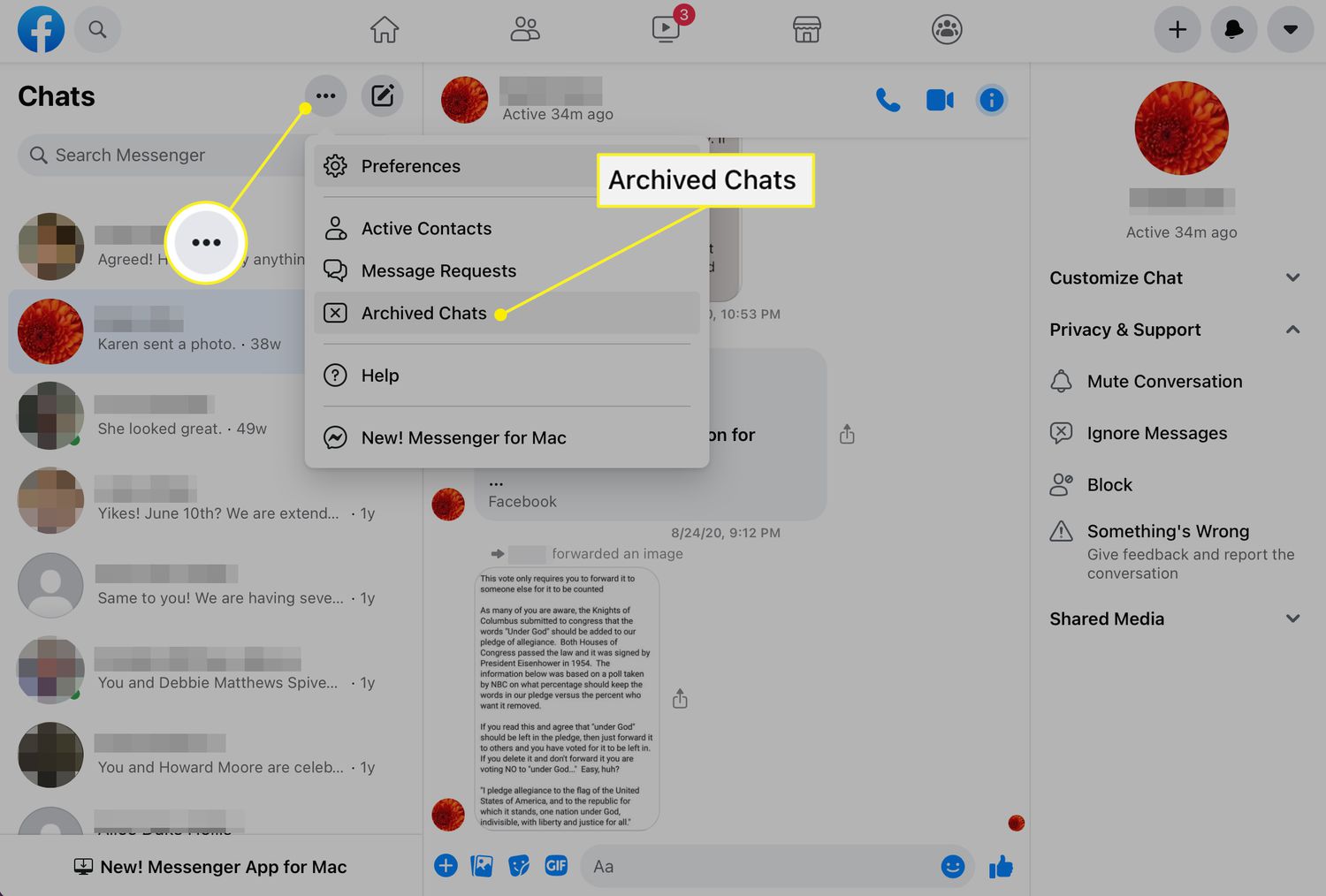Start a new message with compose icon
Image resolution: width=1326 pixels, height=896 pixels.
(x=382, y=96)
